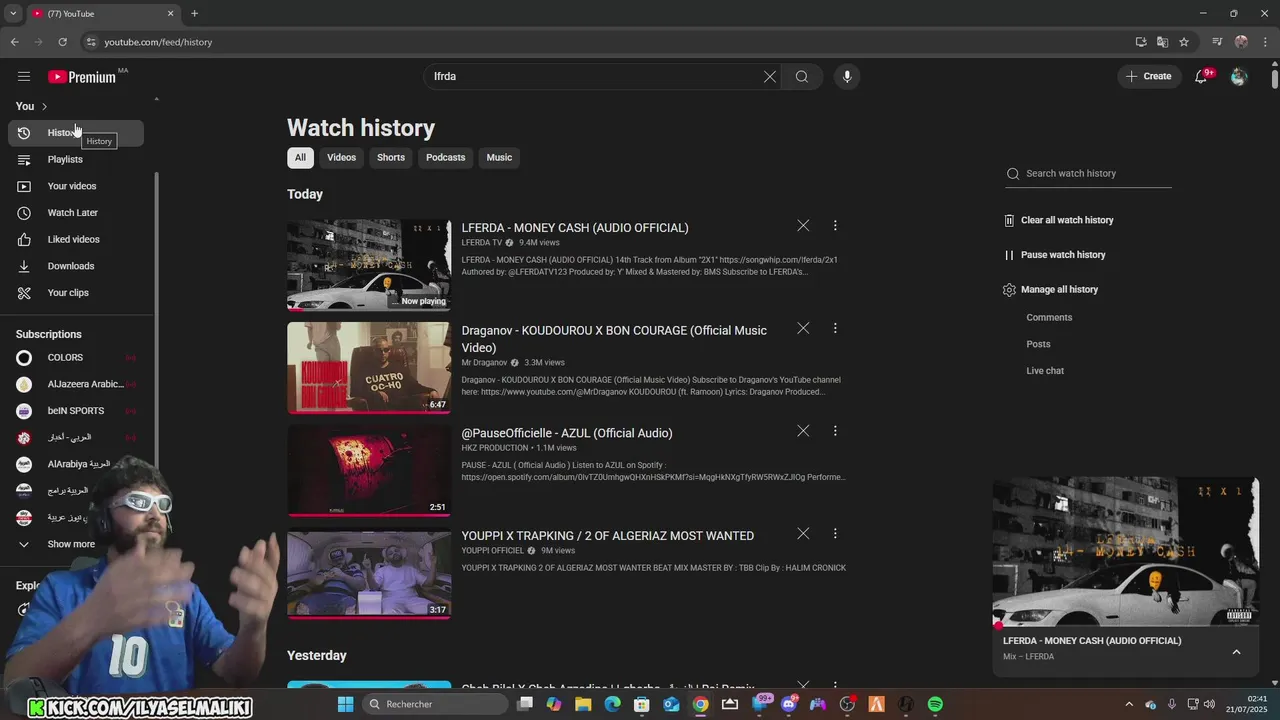Open the Draganov KOUDOUROU thumbnail

[369, 368]
